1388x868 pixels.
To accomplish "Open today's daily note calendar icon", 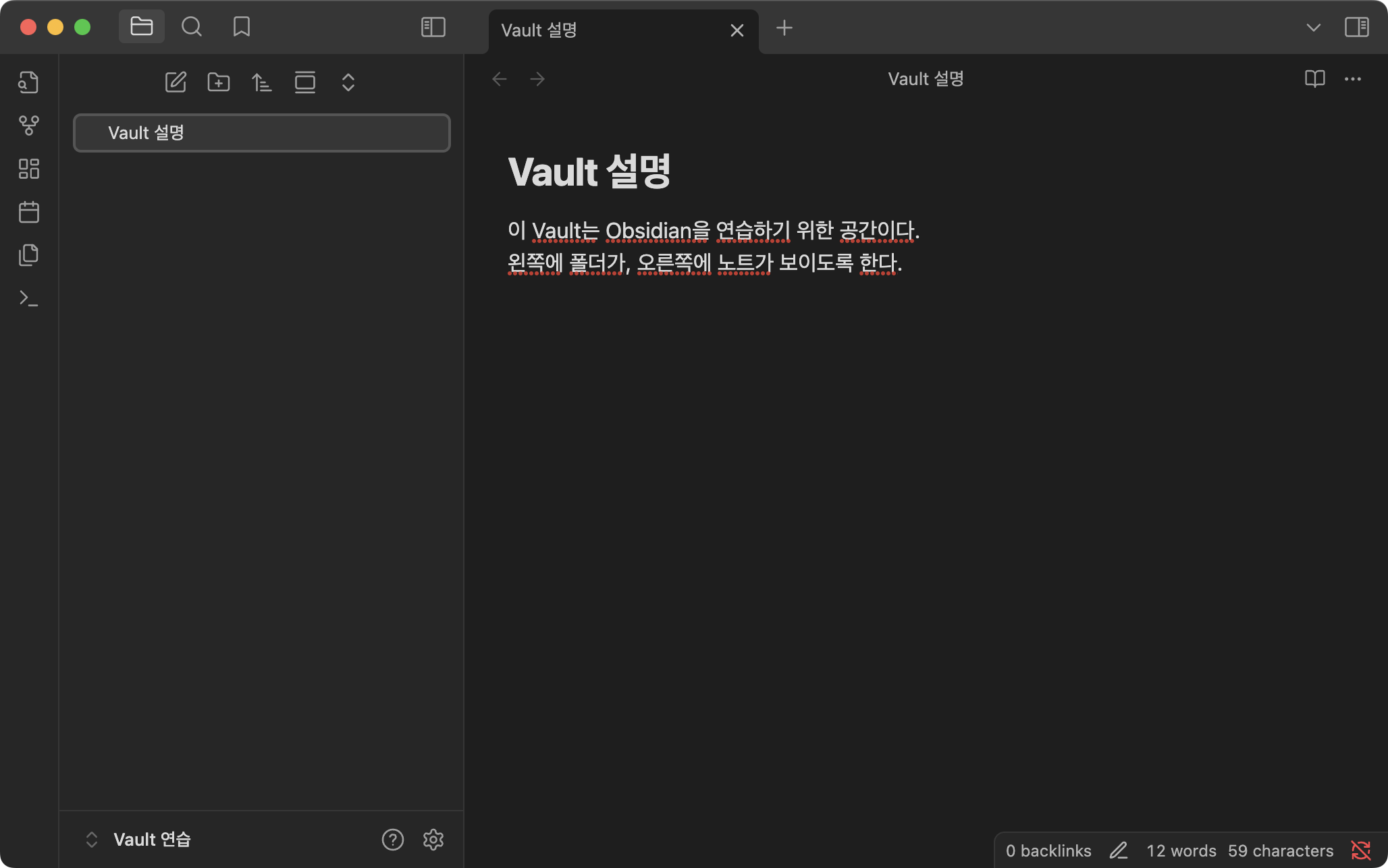I will coord(28,212).
